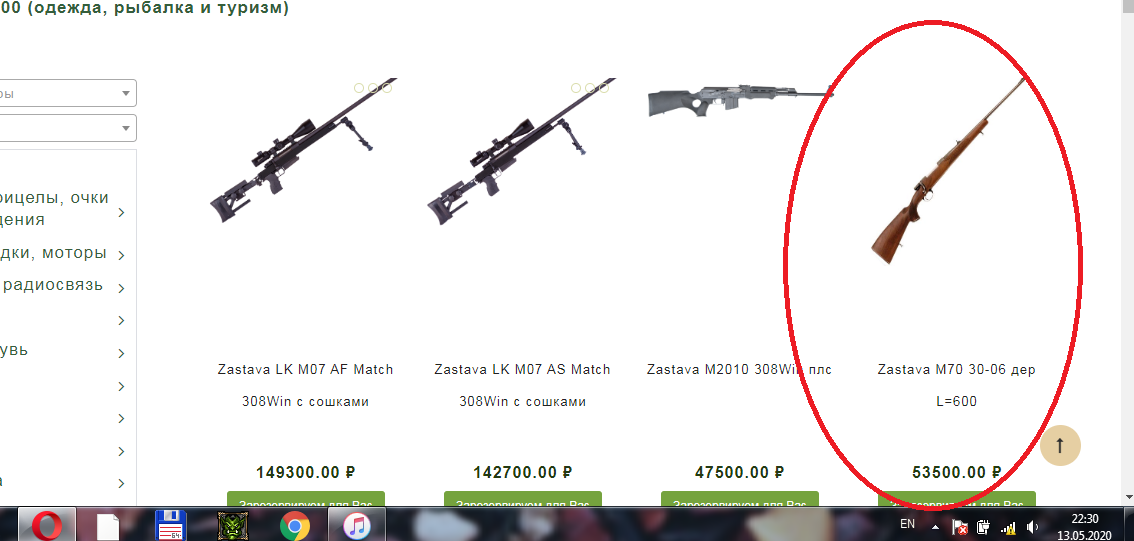1134x541 pixels.
Task: Select middle image dot of LK M07 AS Match
Action: 590,88
